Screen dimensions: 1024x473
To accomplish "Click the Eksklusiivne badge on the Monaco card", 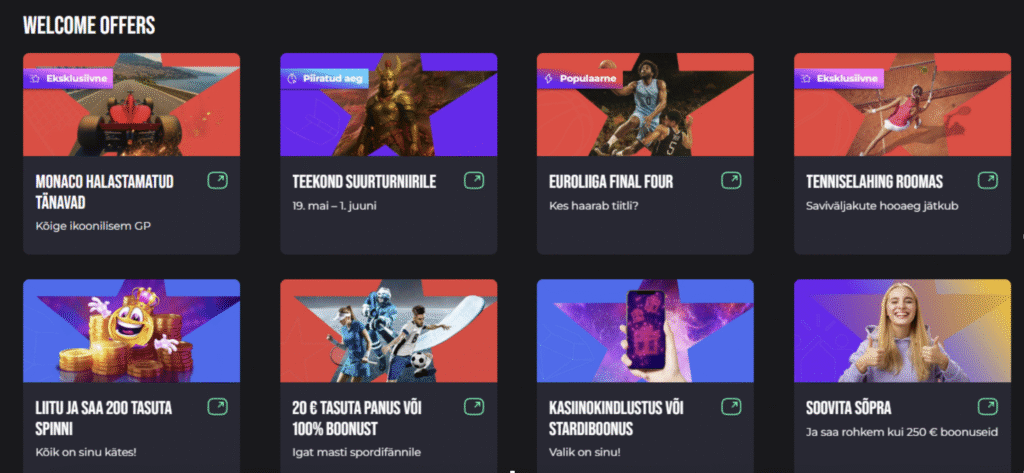I will [69, 79].
